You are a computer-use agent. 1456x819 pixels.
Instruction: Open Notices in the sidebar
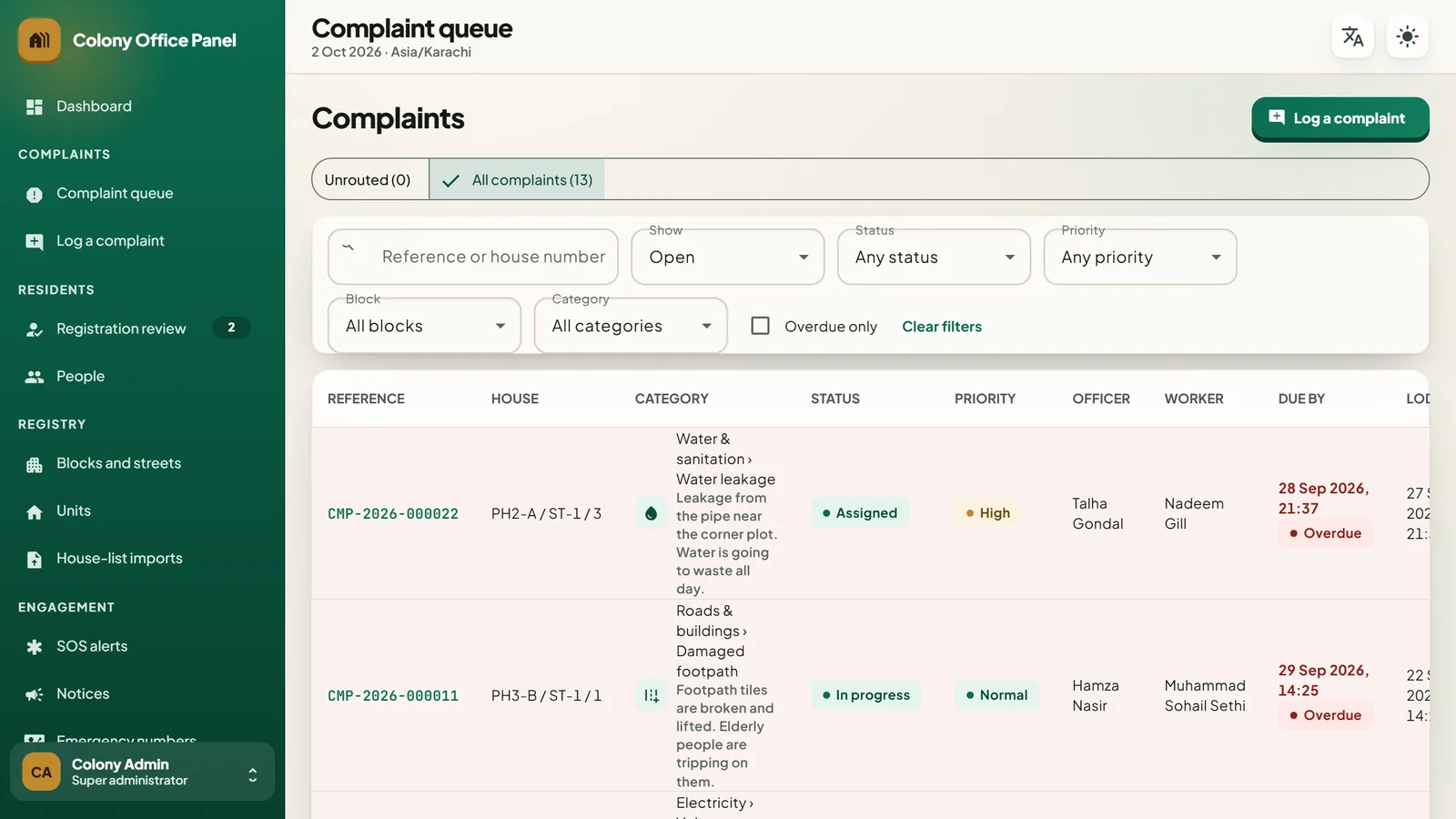pyautogui.click(x=142, y=694)
